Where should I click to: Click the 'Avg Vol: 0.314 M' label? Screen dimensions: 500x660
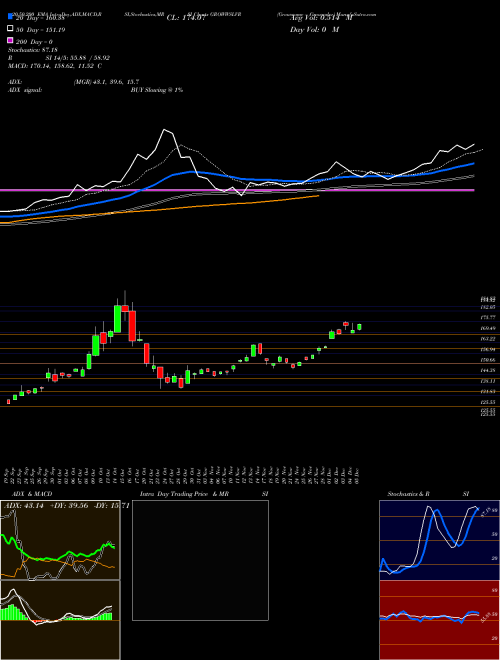(x=321, y=18)
